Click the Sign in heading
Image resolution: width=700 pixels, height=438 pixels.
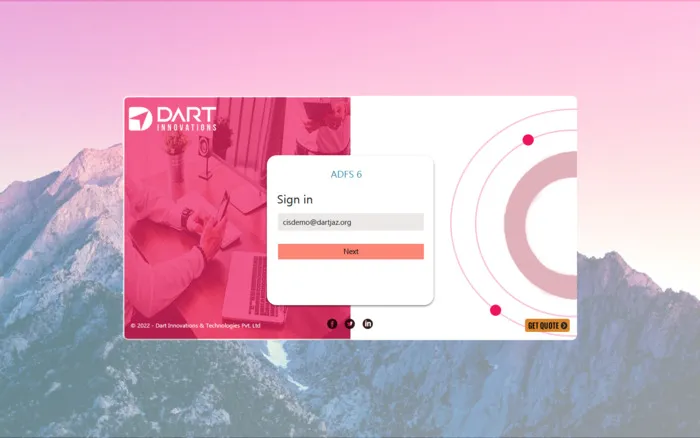pyautogui.click(x=295, y=200)
